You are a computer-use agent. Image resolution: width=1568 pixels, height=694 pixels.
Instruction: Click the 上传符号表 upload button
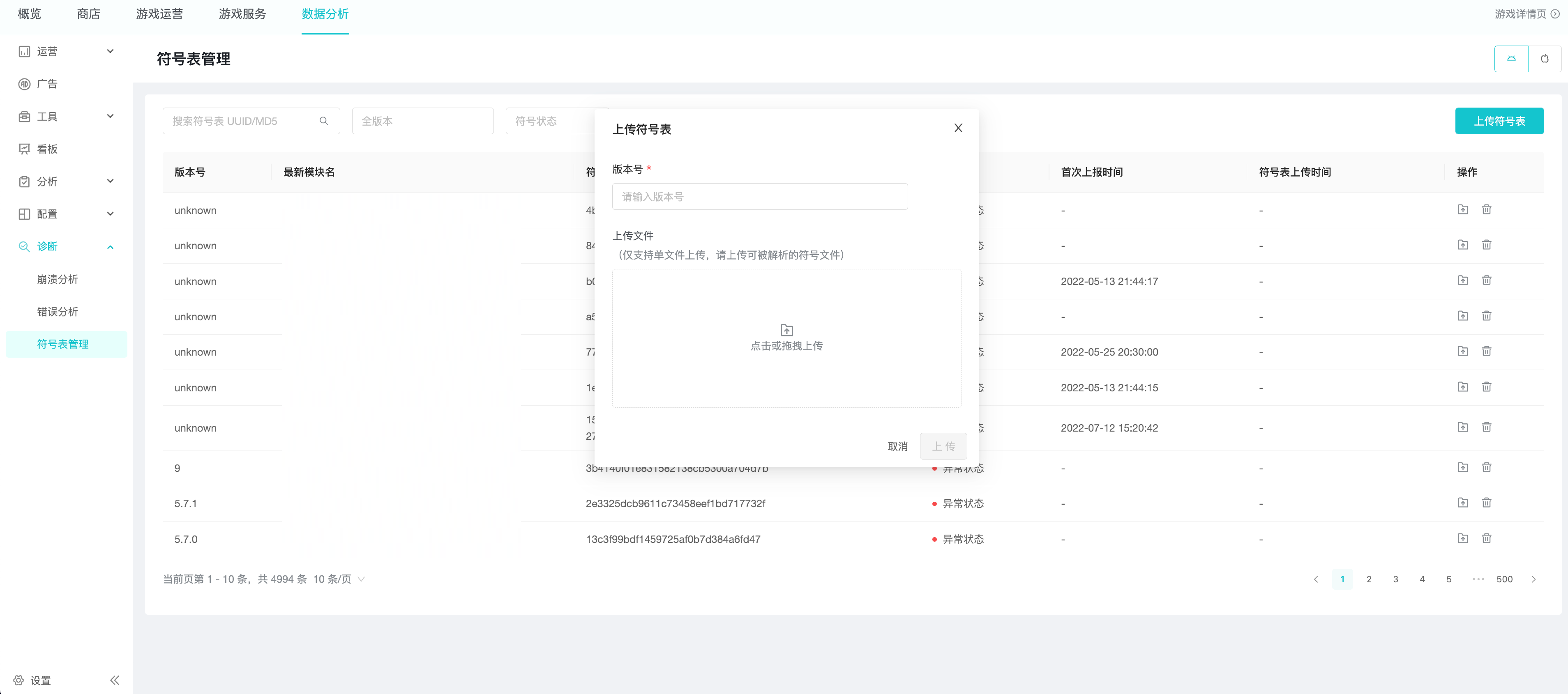[1499, 121]
